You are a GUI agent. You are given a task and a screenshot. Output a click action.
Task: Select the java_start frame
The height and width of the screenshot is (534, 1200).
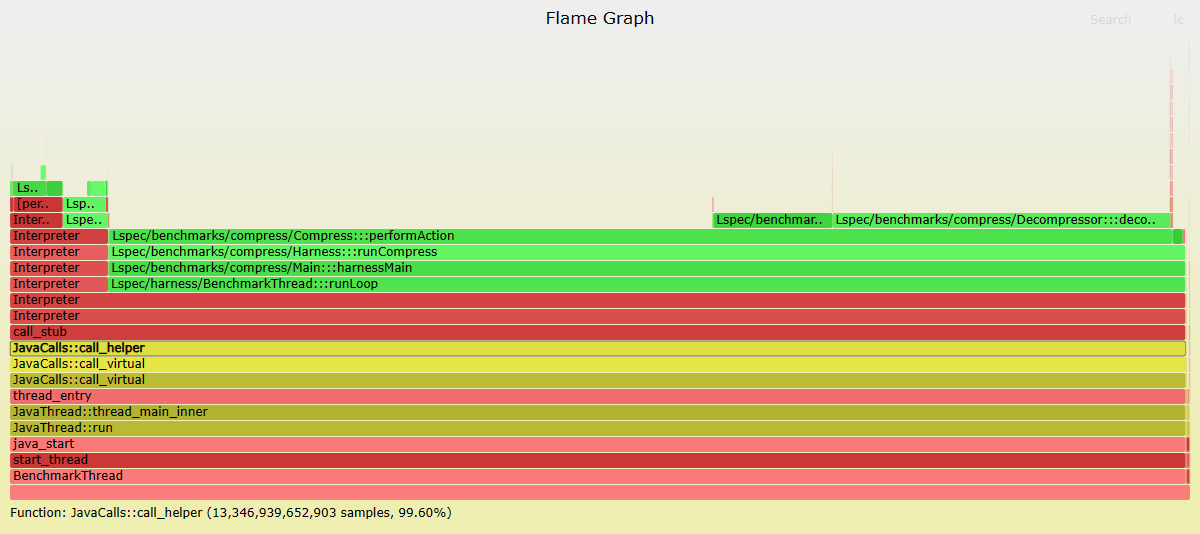point(597,444)
